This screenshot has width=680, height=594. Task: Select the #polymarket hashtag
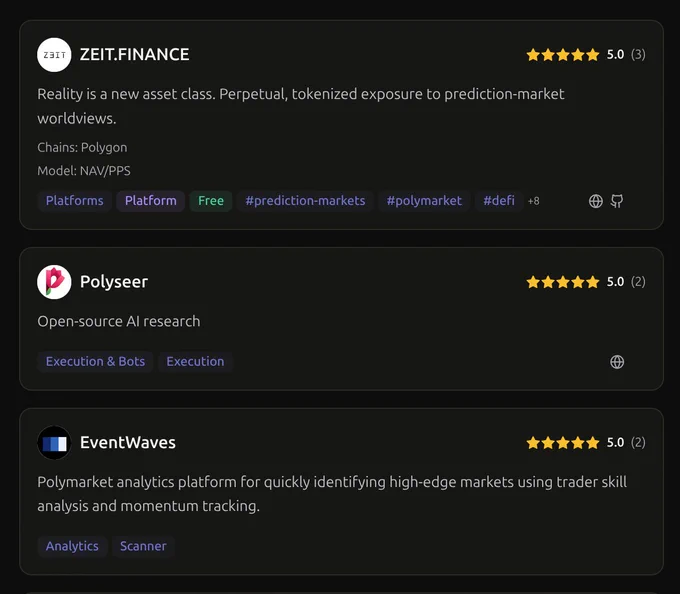pos(424,201)
